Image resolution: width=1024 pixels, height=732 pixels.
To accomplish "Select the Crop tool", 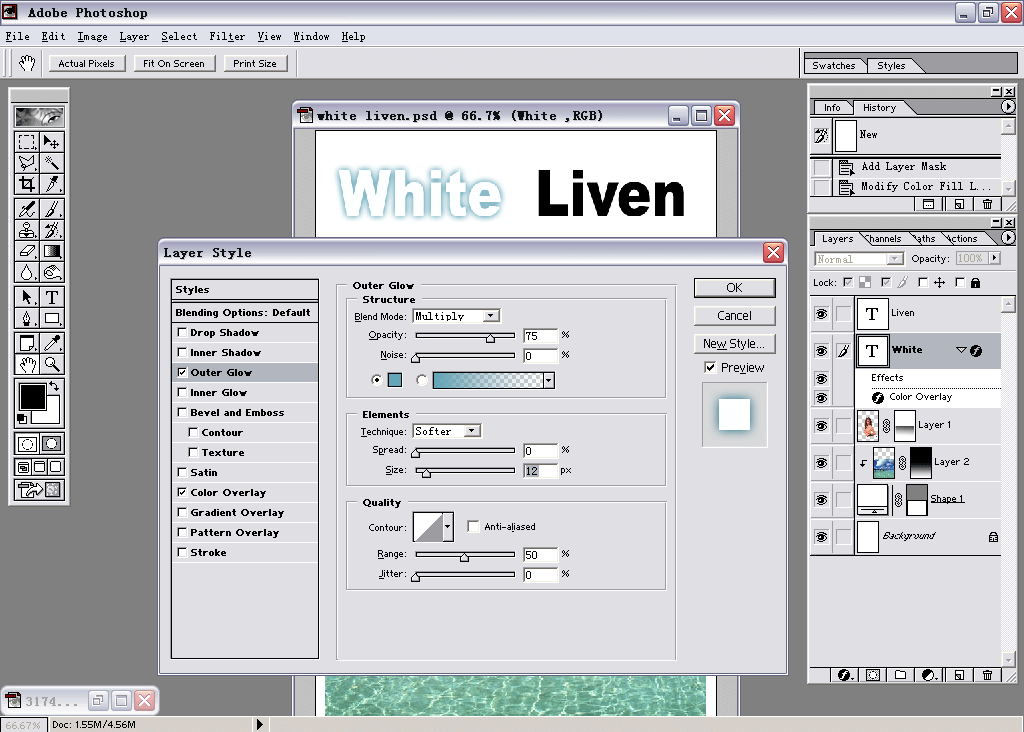I will tap(27, 183).
